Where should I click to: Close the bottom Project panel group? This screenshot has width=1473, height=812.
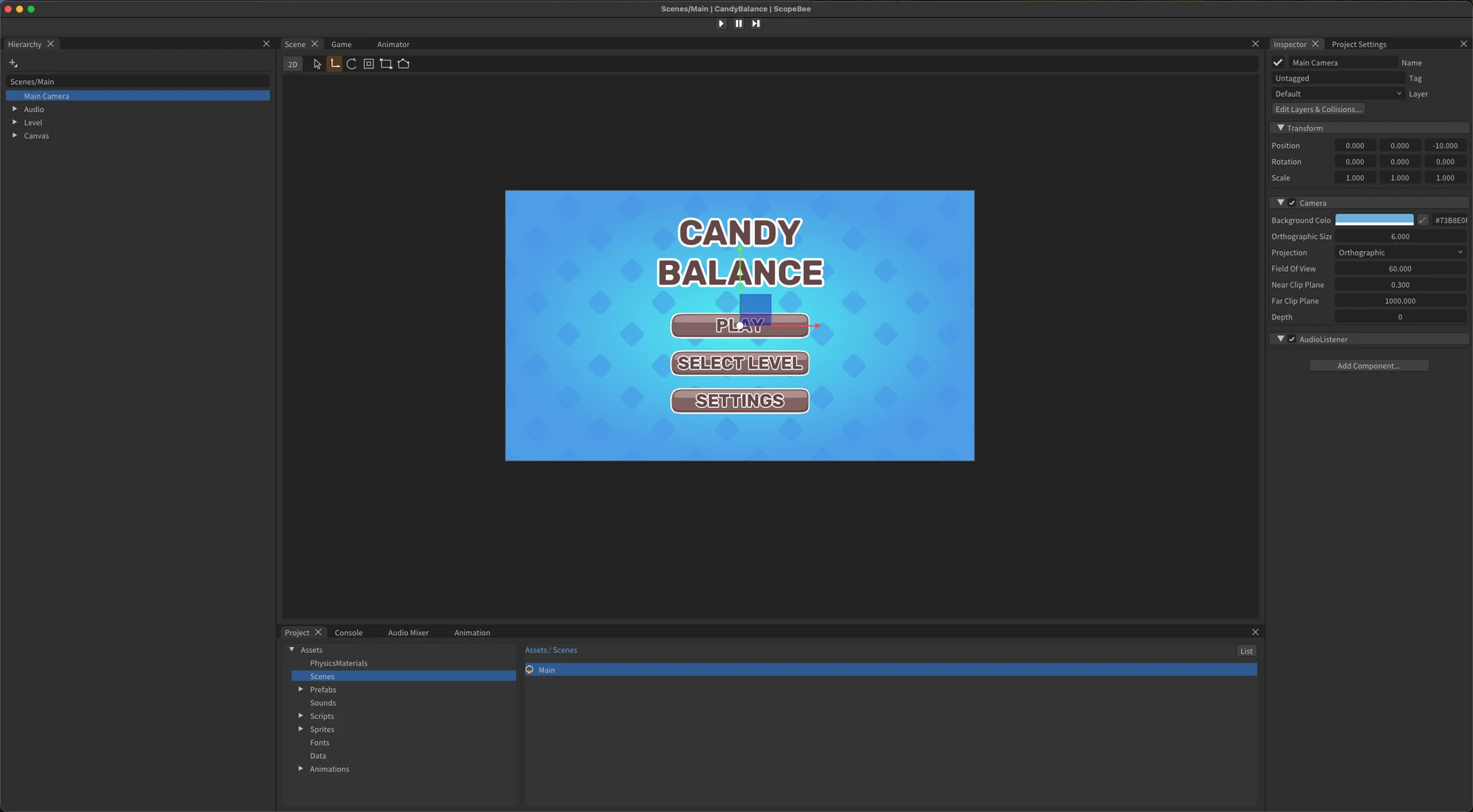[x=1255, y=632]
